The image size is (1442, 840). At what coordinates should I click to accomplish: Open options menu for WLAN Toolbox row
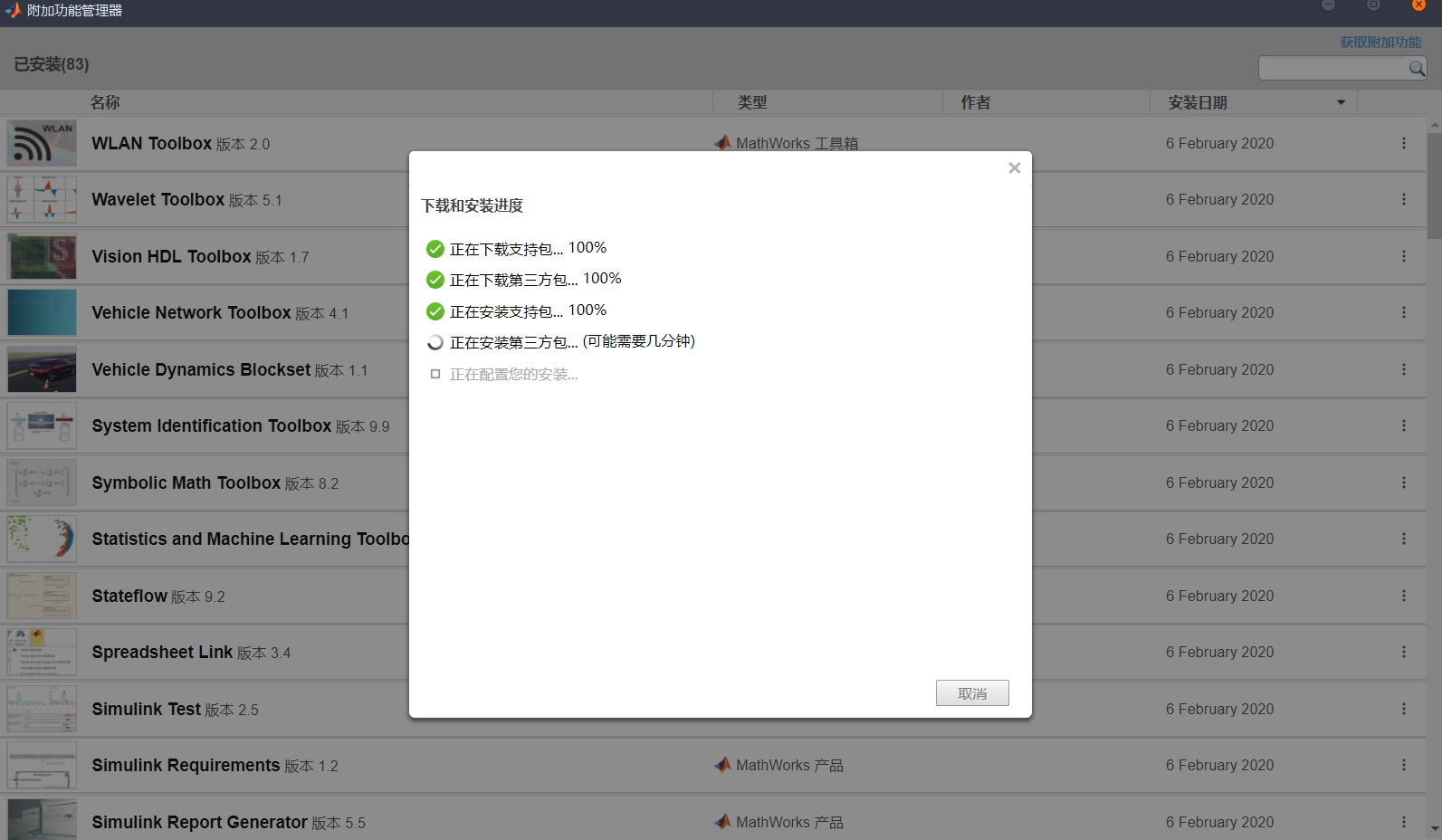(1404, 143)
